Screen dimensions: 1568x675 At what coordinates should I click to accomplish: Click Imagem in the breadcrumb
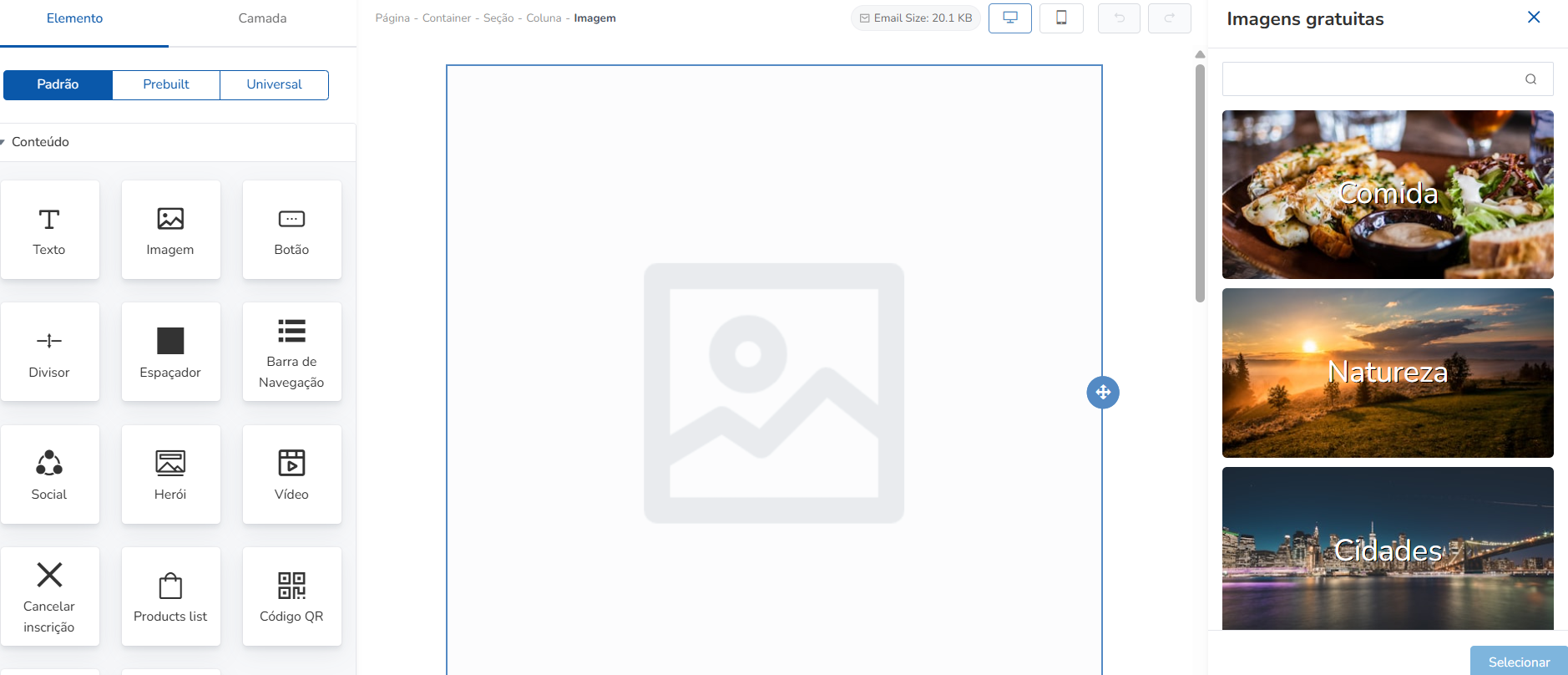pos(595,18)
